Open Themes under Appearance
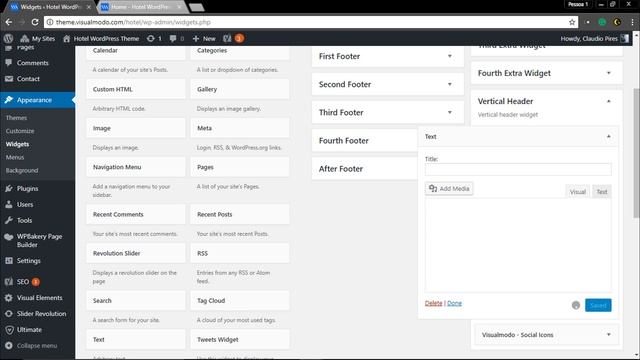The height and width of the screenshot is (360, 640). click(x=16, y=118)
